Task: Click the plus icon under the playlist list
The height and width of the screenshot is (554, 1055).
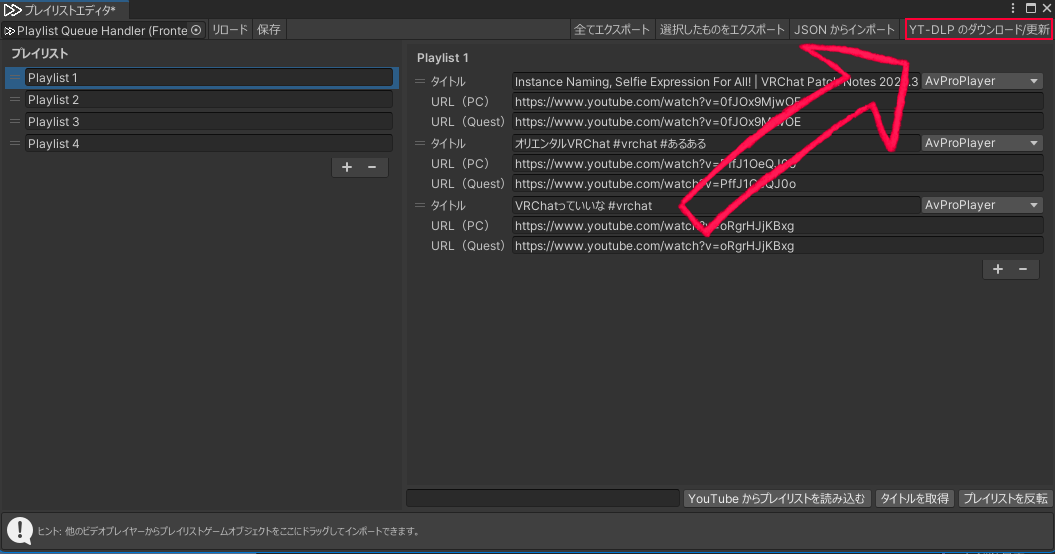Action: pos(347,167)
